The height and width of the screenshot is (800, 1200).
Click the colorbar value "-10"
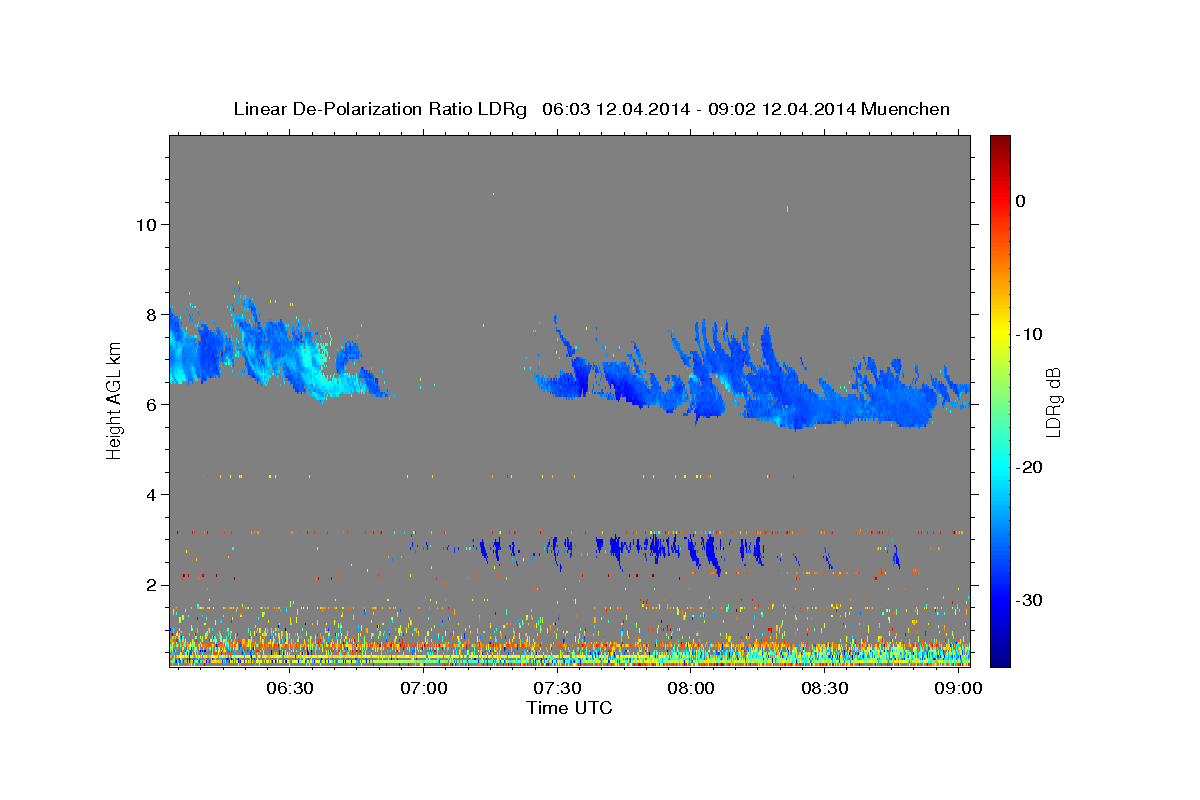click(x=1028, y=334)
